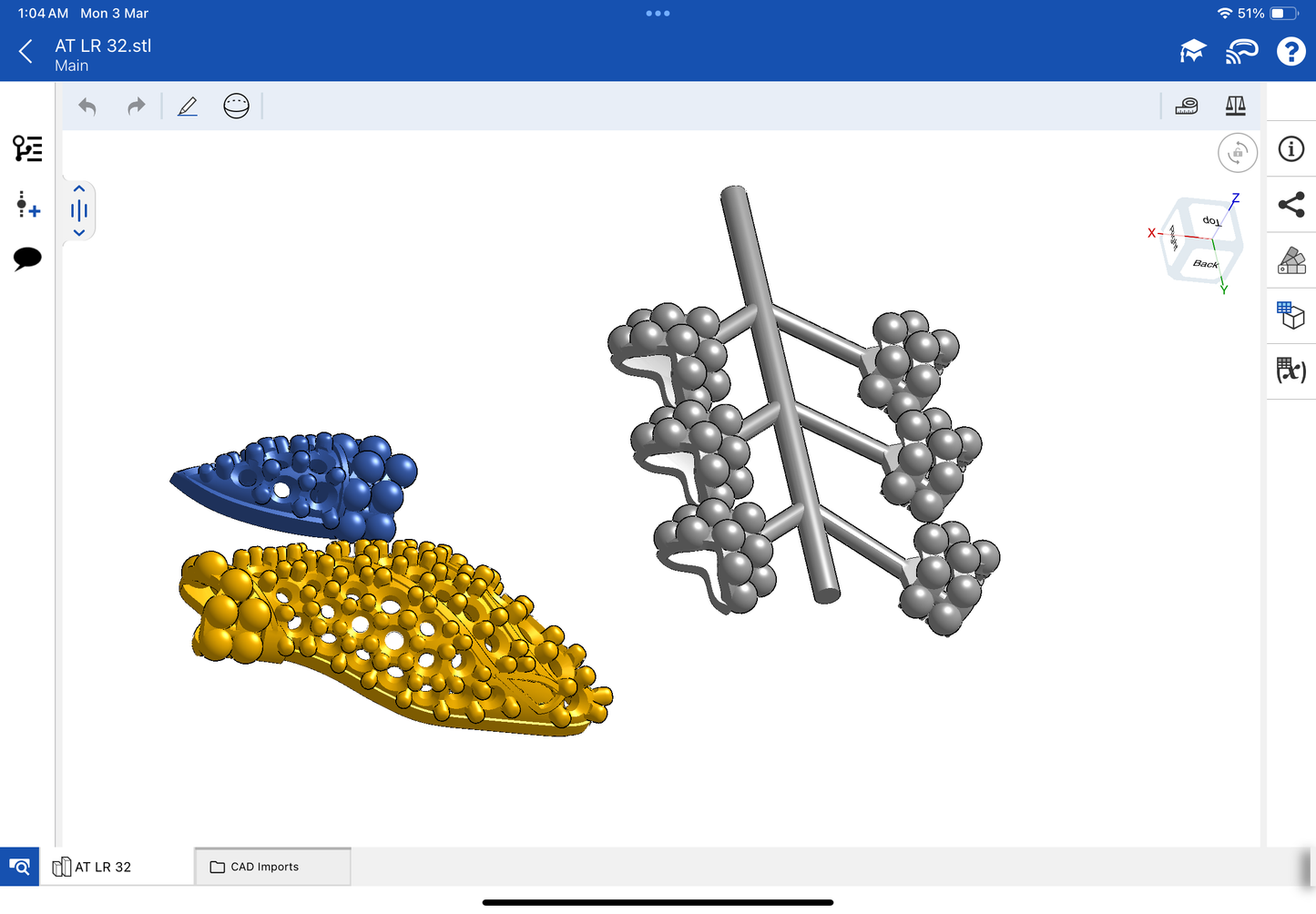The height and width of the screenshot is (914, 1316).
Task: Undo the last action
Action: (87, 107)
